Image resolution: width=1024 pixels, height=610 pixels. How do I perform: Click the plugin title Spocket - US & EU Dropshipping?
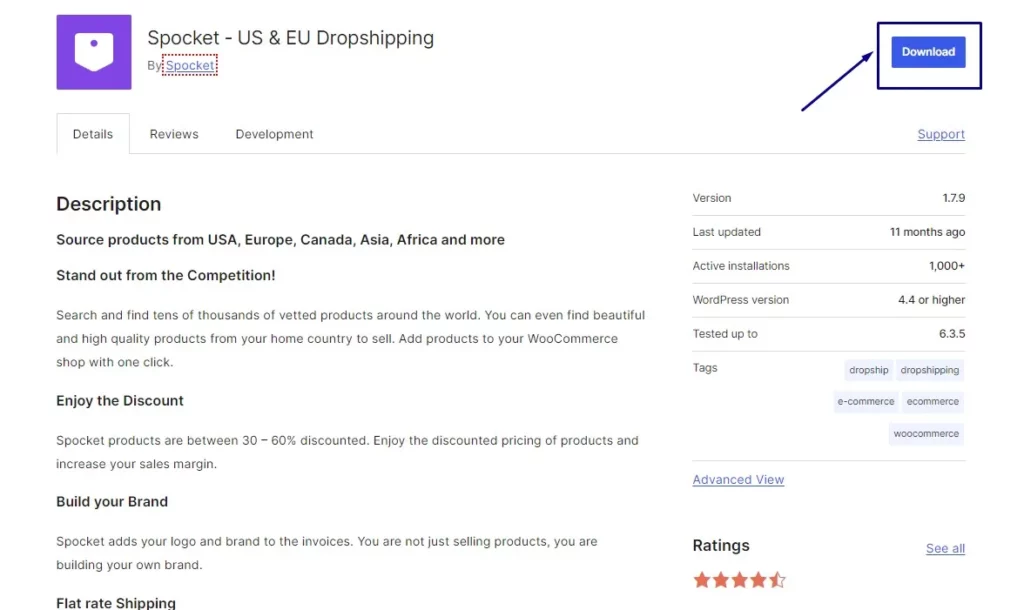tap(291, 38)
